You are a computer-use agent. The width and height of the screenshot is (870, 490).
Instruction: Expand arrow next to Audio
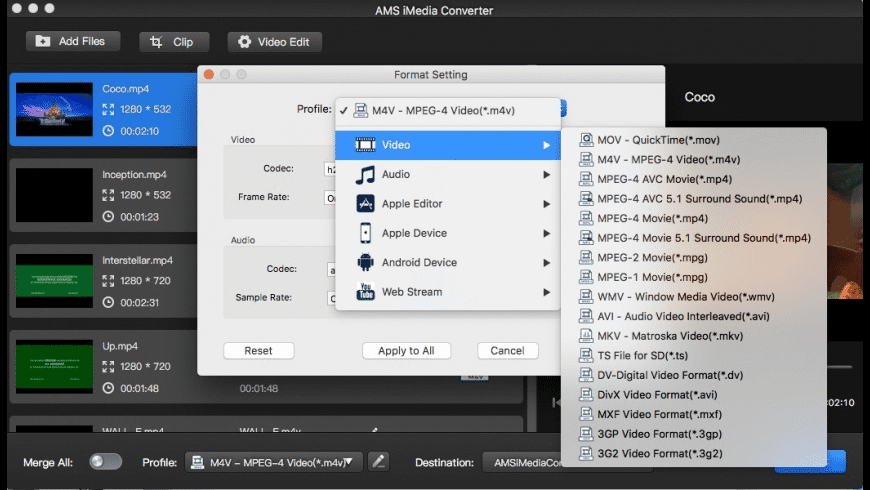tap(547, 174)
